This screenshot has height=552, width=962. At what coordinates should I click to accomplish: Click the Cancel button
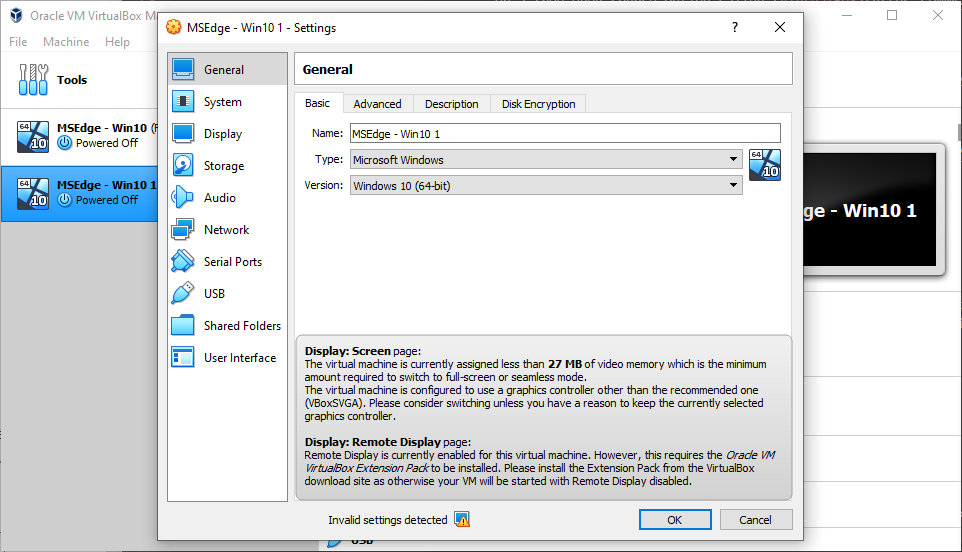[x=755, y=519]
